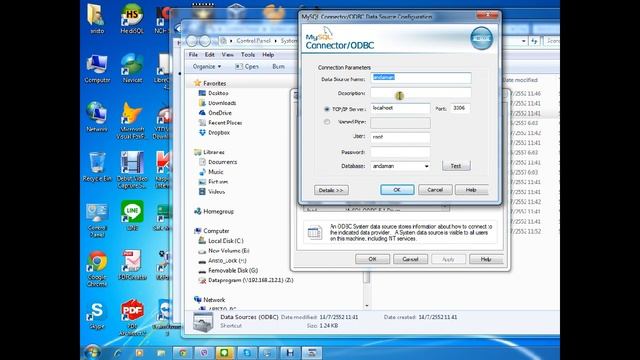Screen dimensions: 640x360
Task: Switch to Chrome in the taskbar
Action: 183,353
